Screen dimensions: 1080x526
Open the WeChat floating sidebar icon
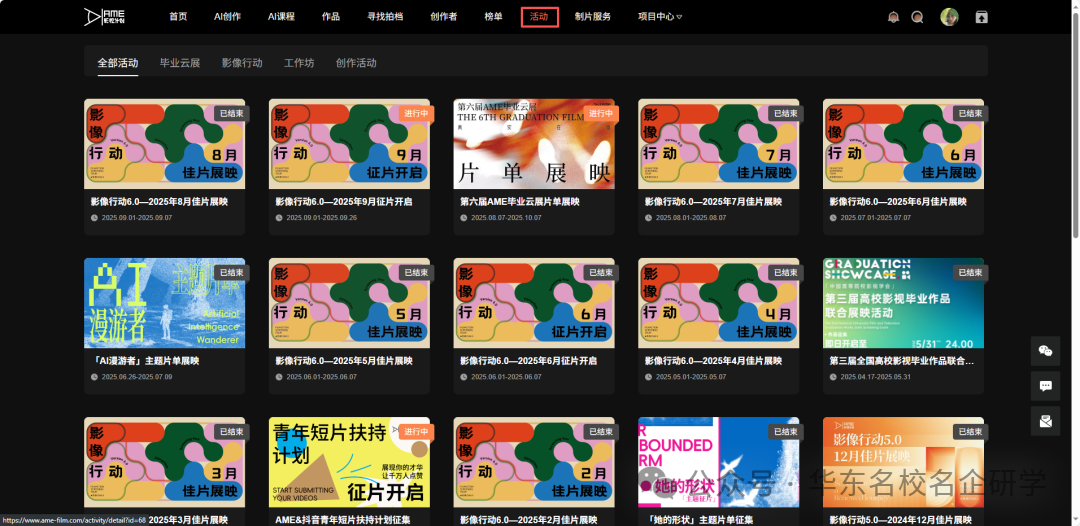[1045, 351]
